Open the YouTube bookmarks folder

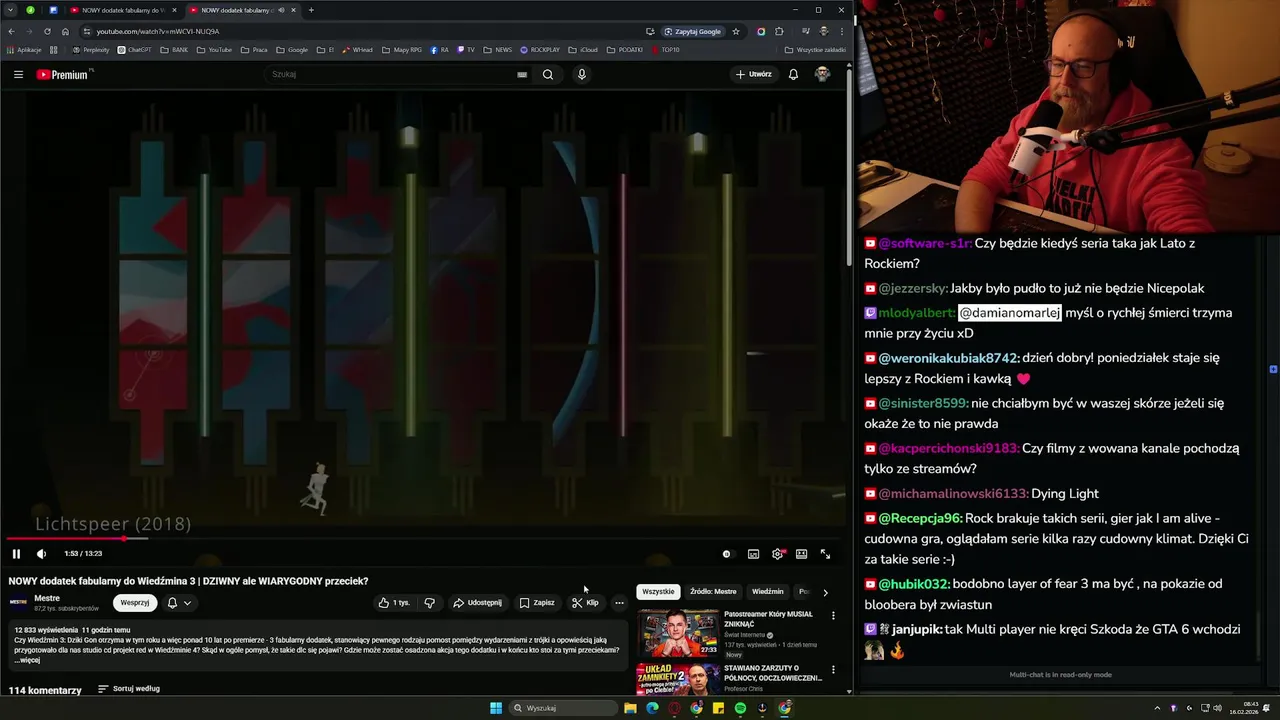214,49
